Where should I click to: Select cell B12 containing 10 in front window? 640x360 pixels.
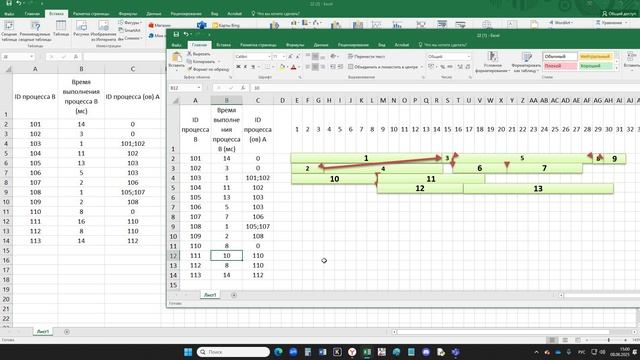[x=227, y=256]
